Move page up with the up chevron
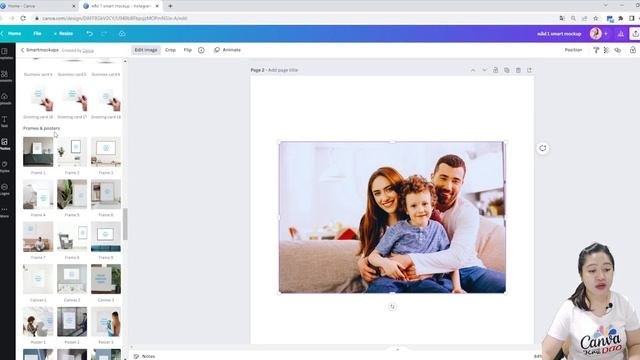The width and height of the screenshot is (640, 360). point(473,70)
